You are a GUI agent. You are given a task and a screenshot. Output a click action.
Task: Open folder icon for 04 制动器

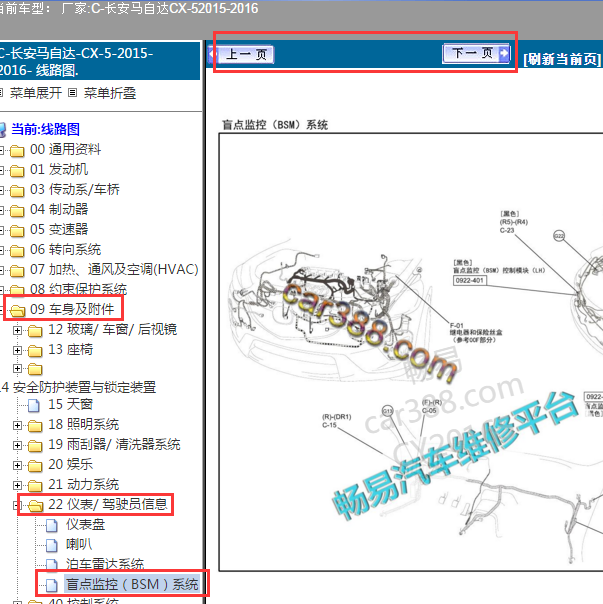17,210
